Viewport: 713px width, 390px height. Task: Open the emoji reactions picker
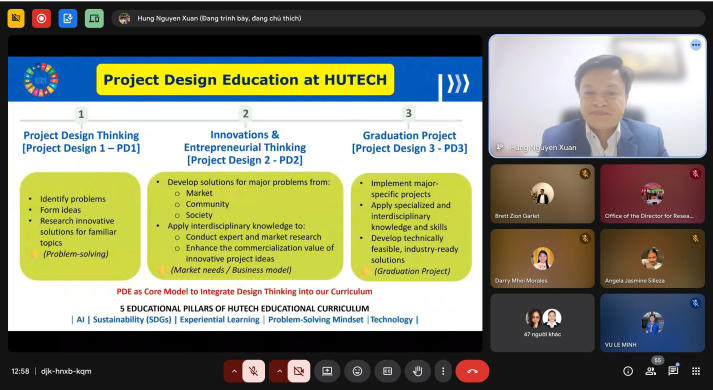(357, 371)
